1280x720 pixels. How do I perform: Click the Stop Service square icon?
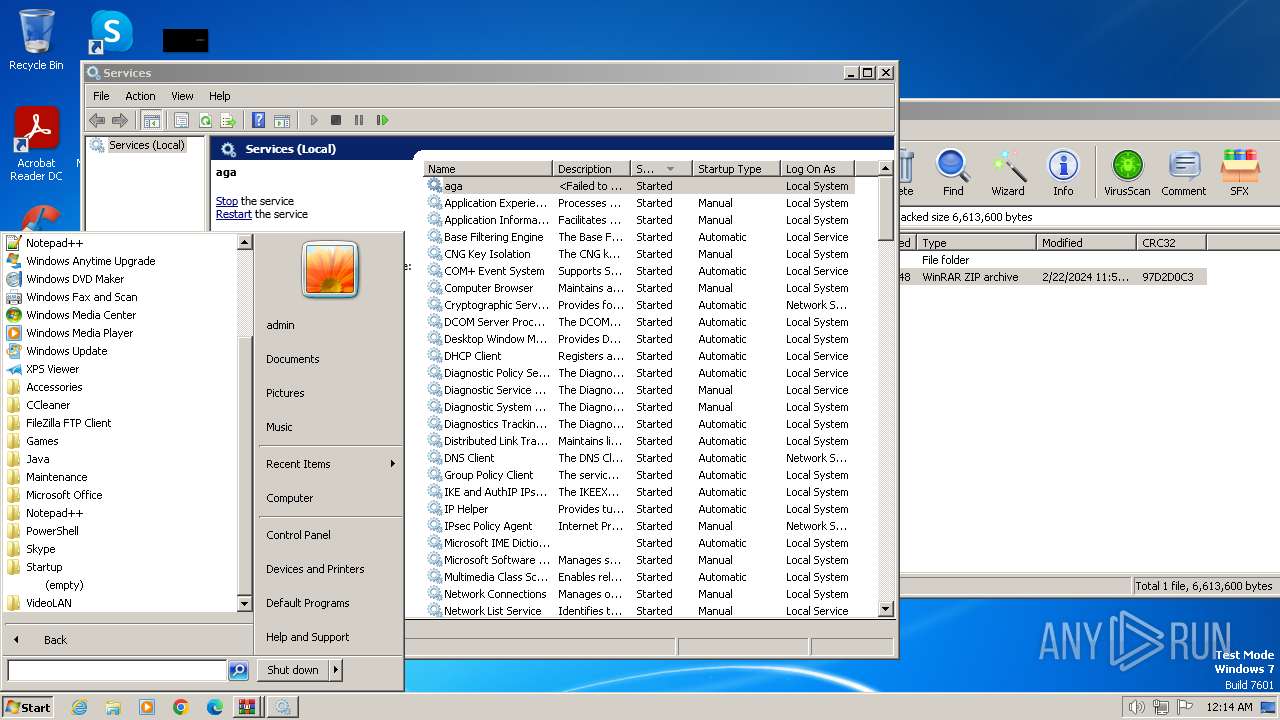pyautogui.click(x=336, y=120)
